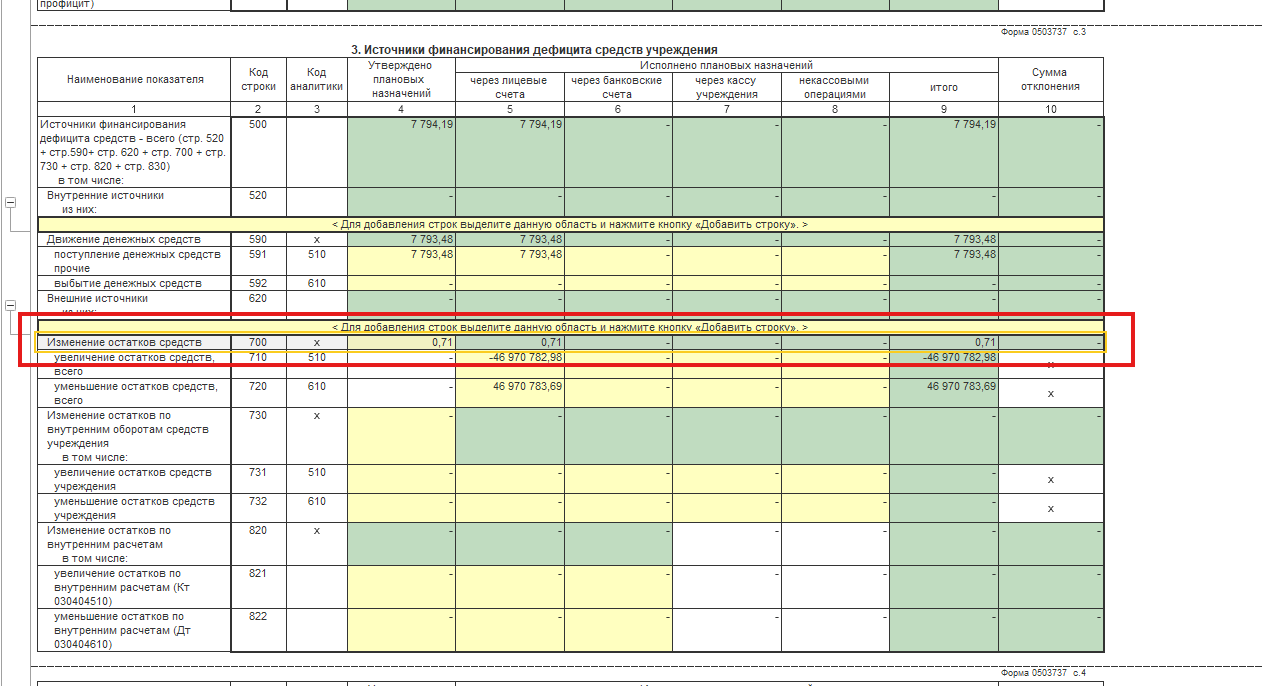Click column number 10 under Сумма отклонения
Screen dimensions: 1263x686
[x=1051, y=109]
